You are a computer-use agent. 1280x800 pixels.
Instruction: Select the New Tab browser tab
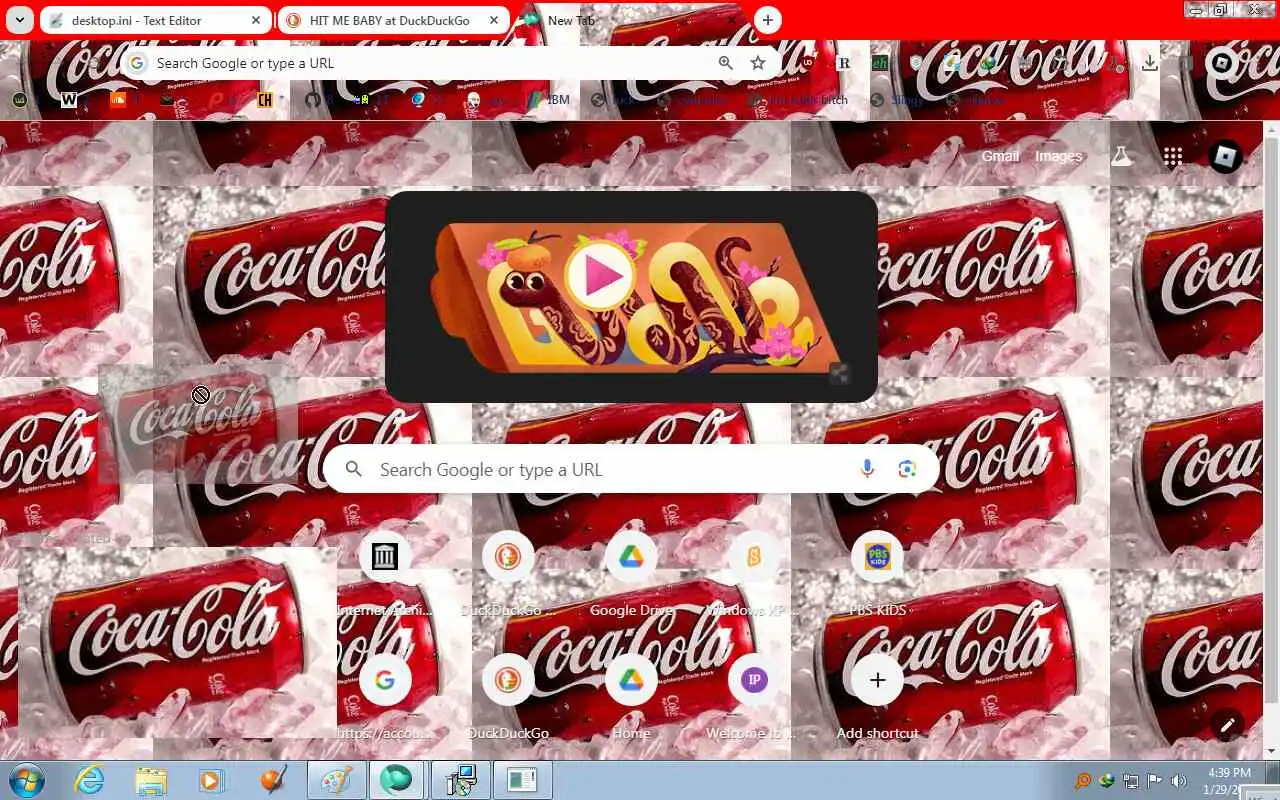(x=630, y=20)
